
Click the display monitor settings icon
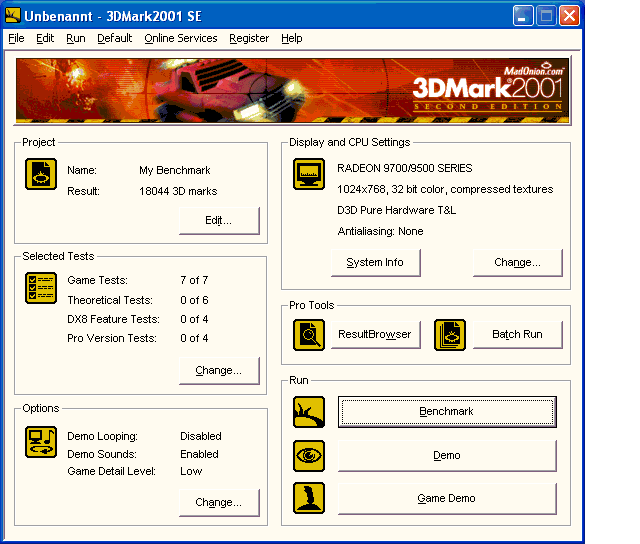click(x=309, y=174)
